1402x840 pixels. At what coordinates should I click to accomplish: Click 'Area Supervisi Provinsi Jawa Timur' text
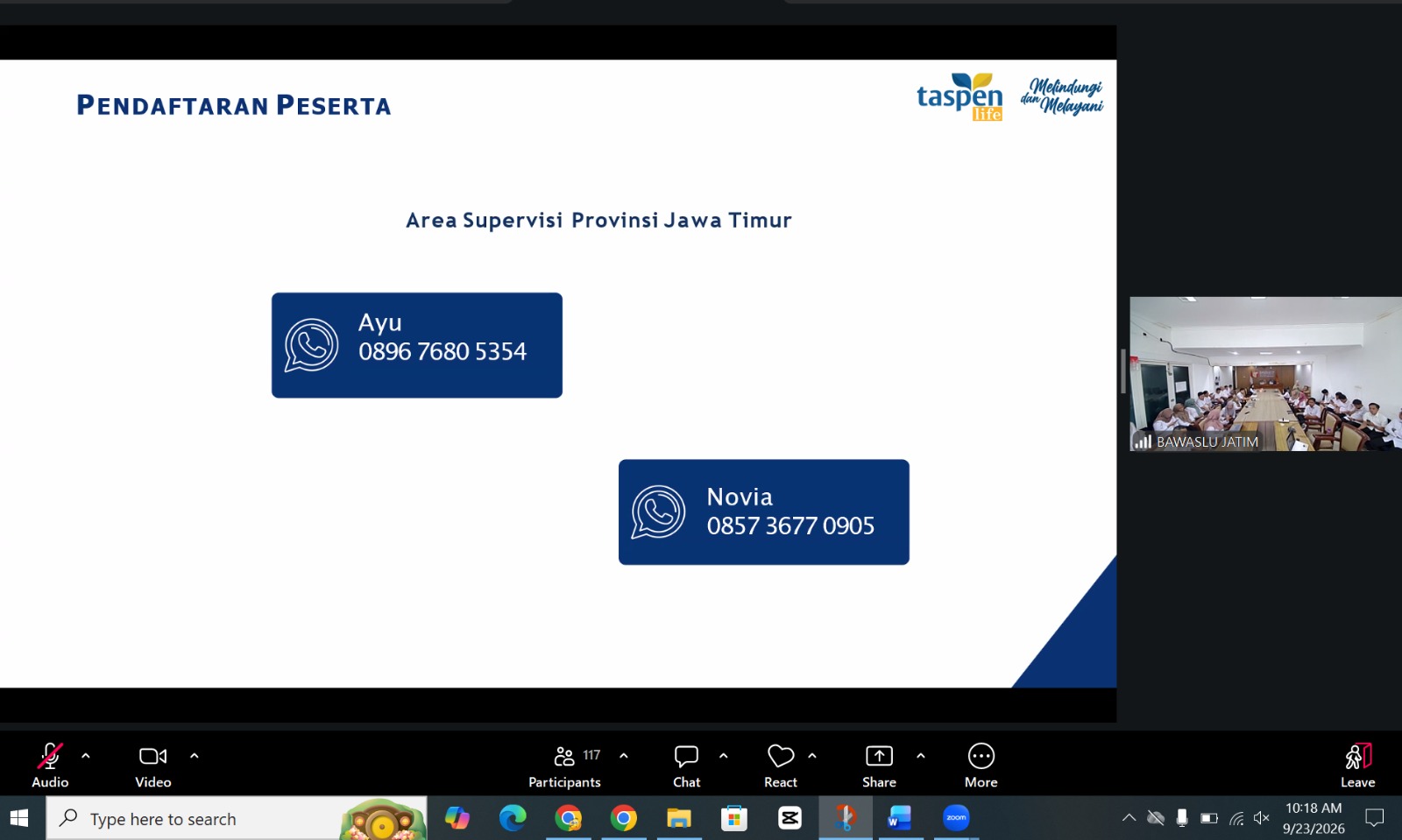click(598, 220)
